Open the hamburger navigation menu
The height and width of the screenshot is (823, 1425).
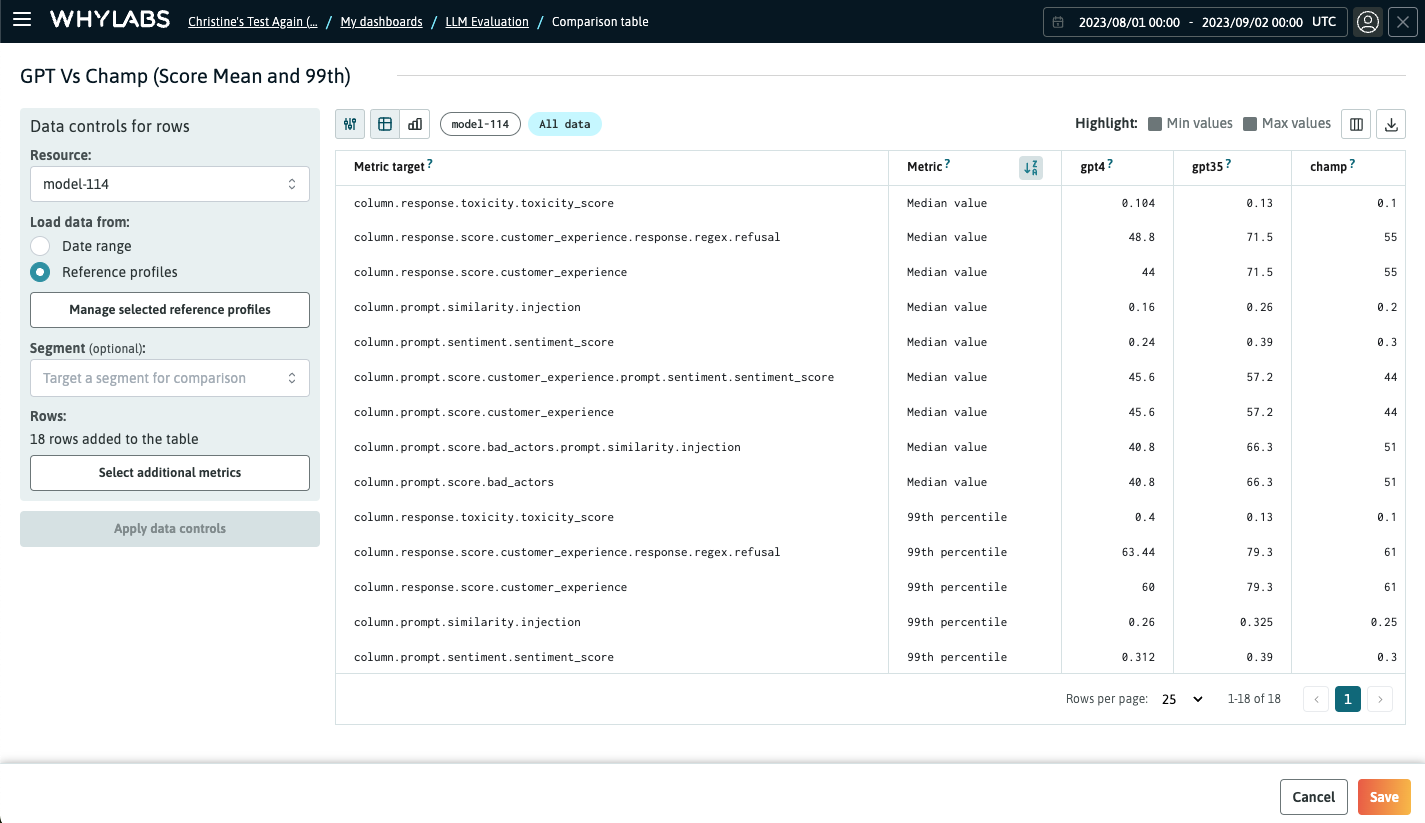[x=22, y=20]
